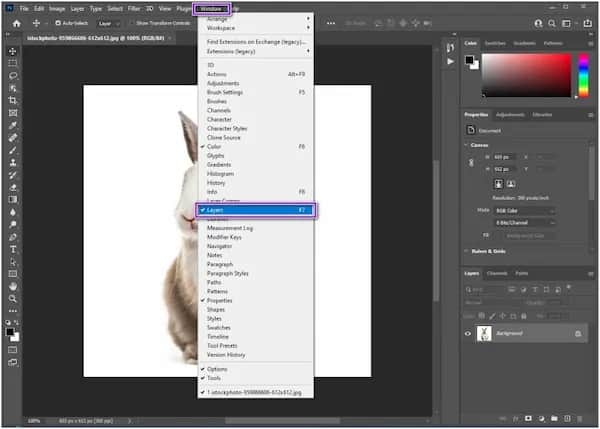Switch to the Adjustments tab
Viewport: 600px width, 429px height.
510,115
